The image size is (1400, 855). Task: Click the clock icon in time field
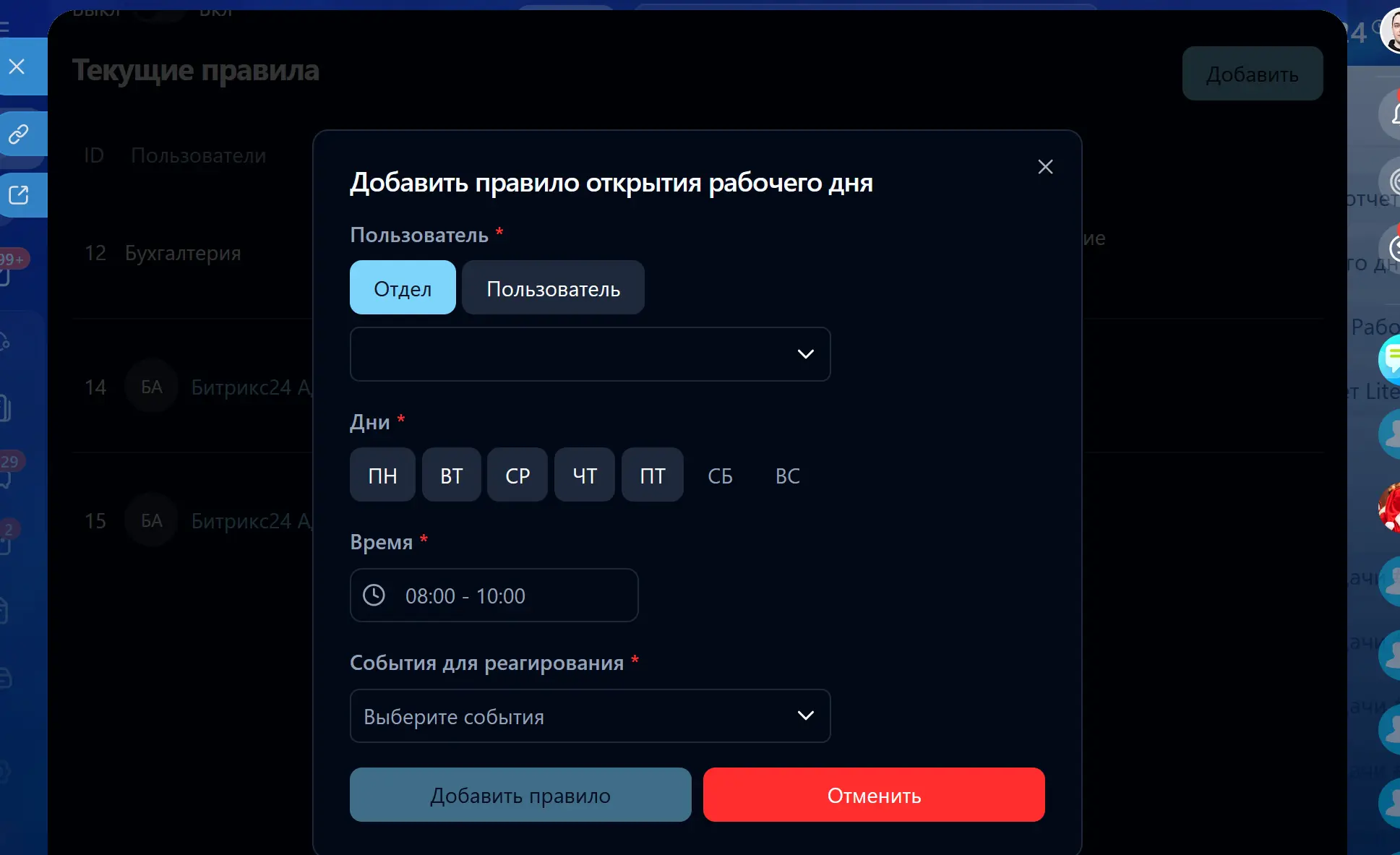374,596
